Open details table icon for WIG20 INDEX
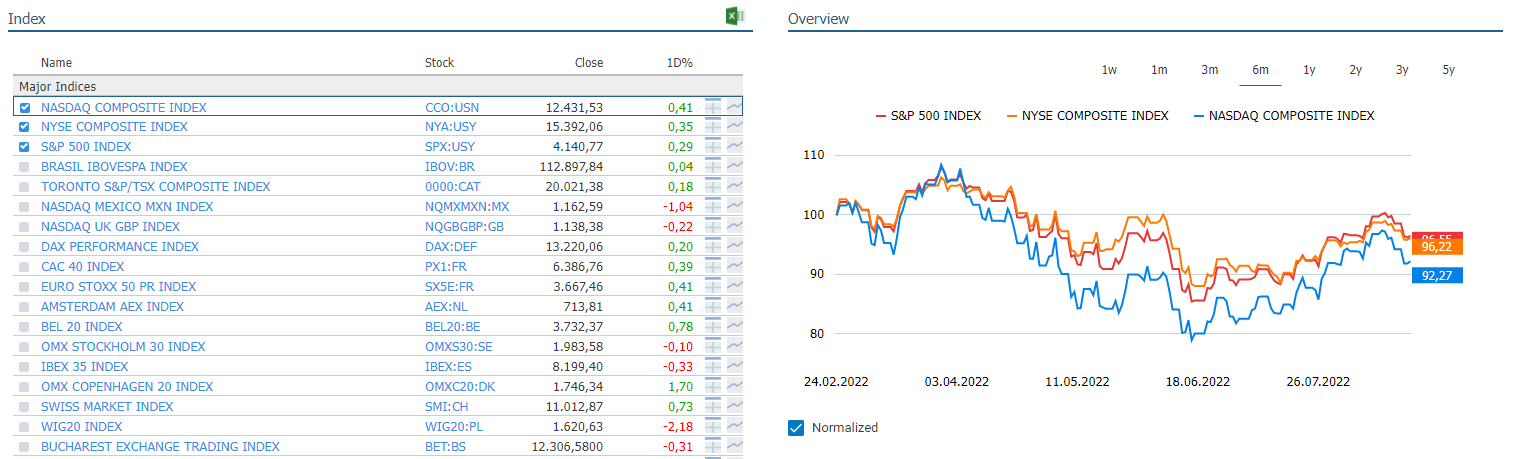The height and width of the screenshot is (459, 1513). pos(713,426)
